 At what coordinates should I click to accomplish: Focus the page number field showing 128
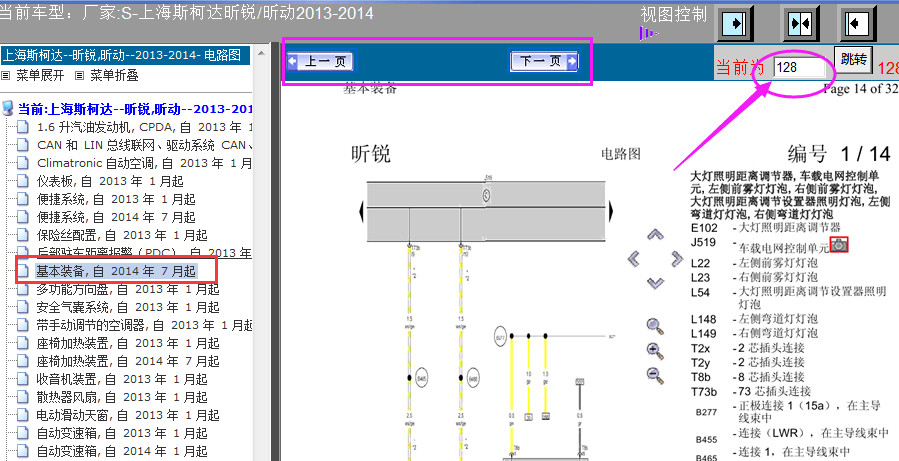[799, 68]
